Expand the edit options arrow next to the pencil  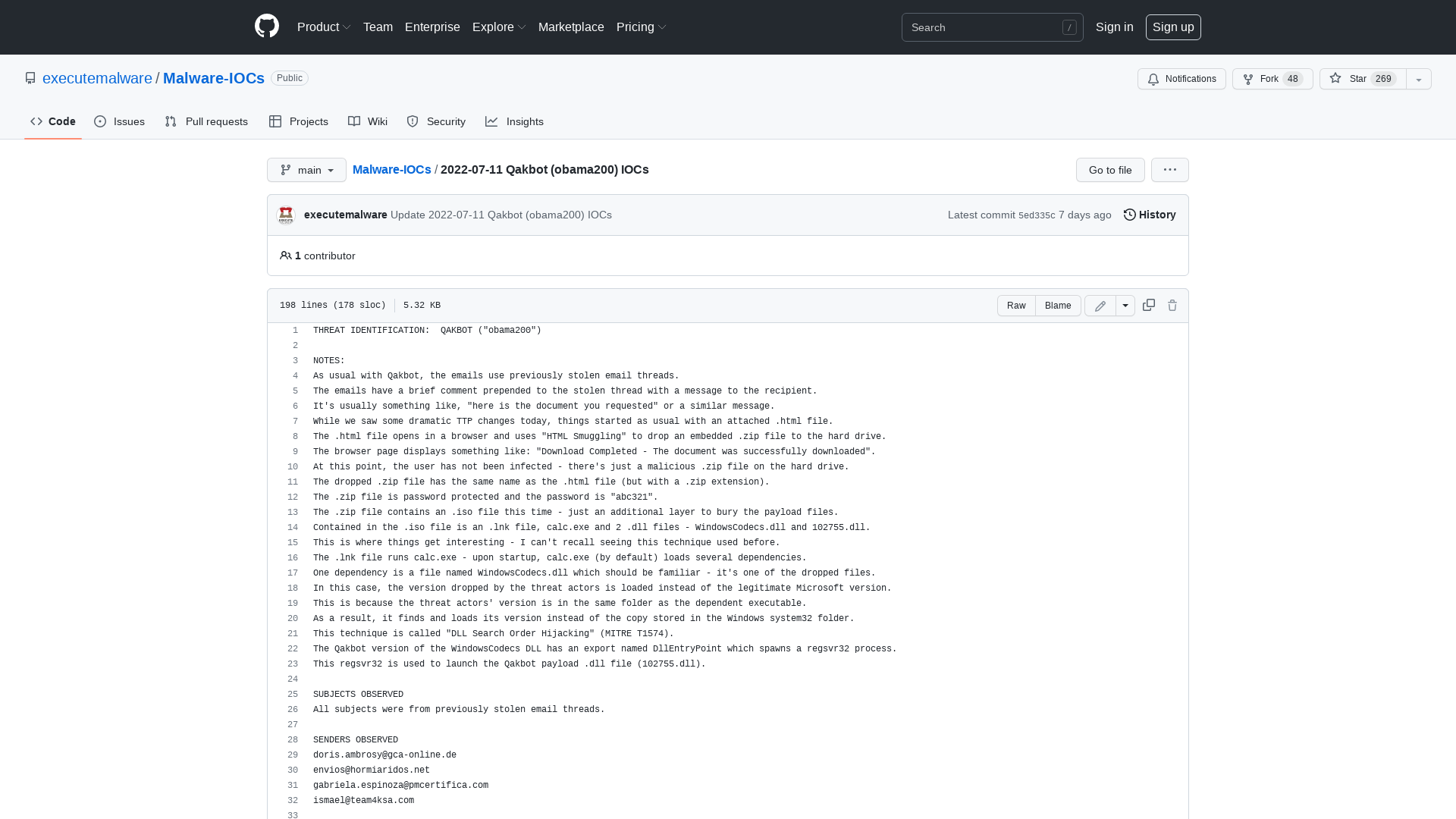[x=1125, y=305]
